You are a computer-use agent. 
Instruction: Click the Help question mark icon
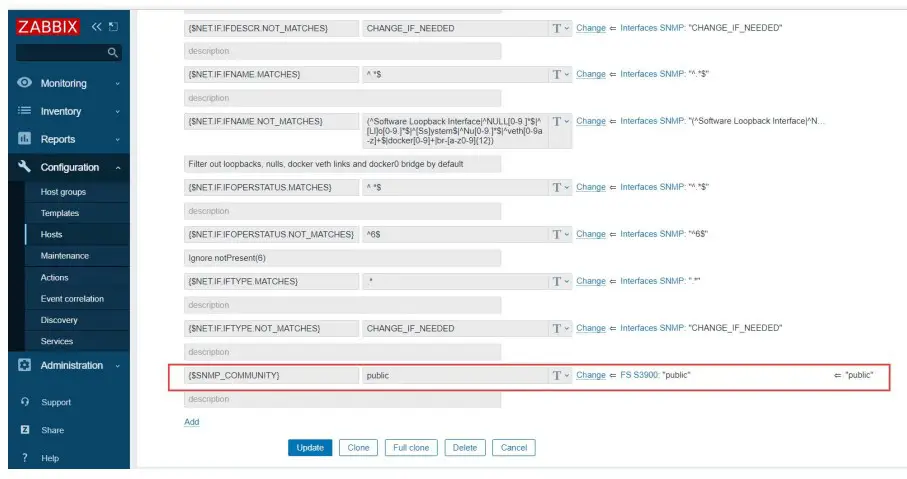tap(25, 458)
